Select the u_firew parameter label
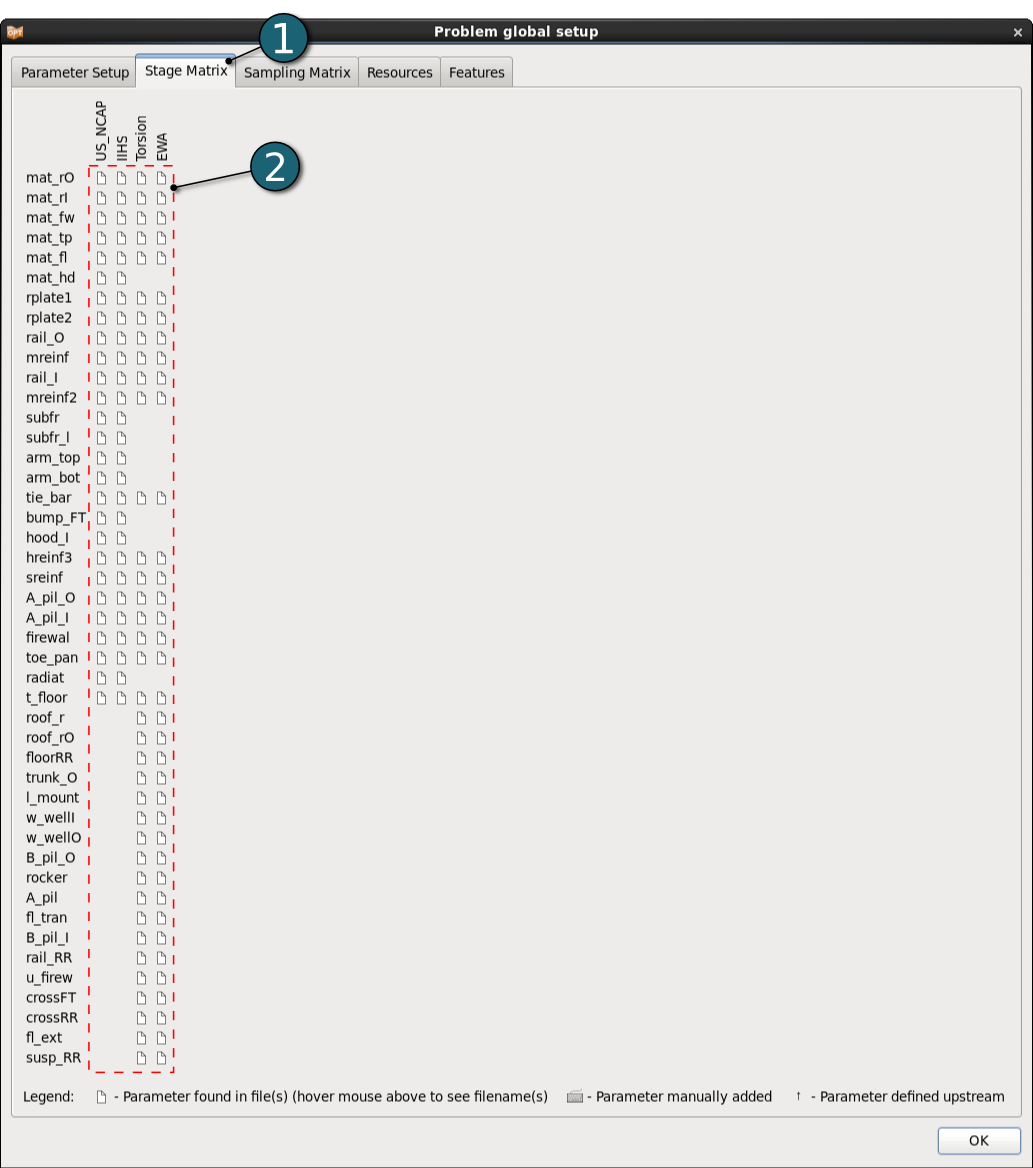The image size is (1033, 1168). (49, 978)
